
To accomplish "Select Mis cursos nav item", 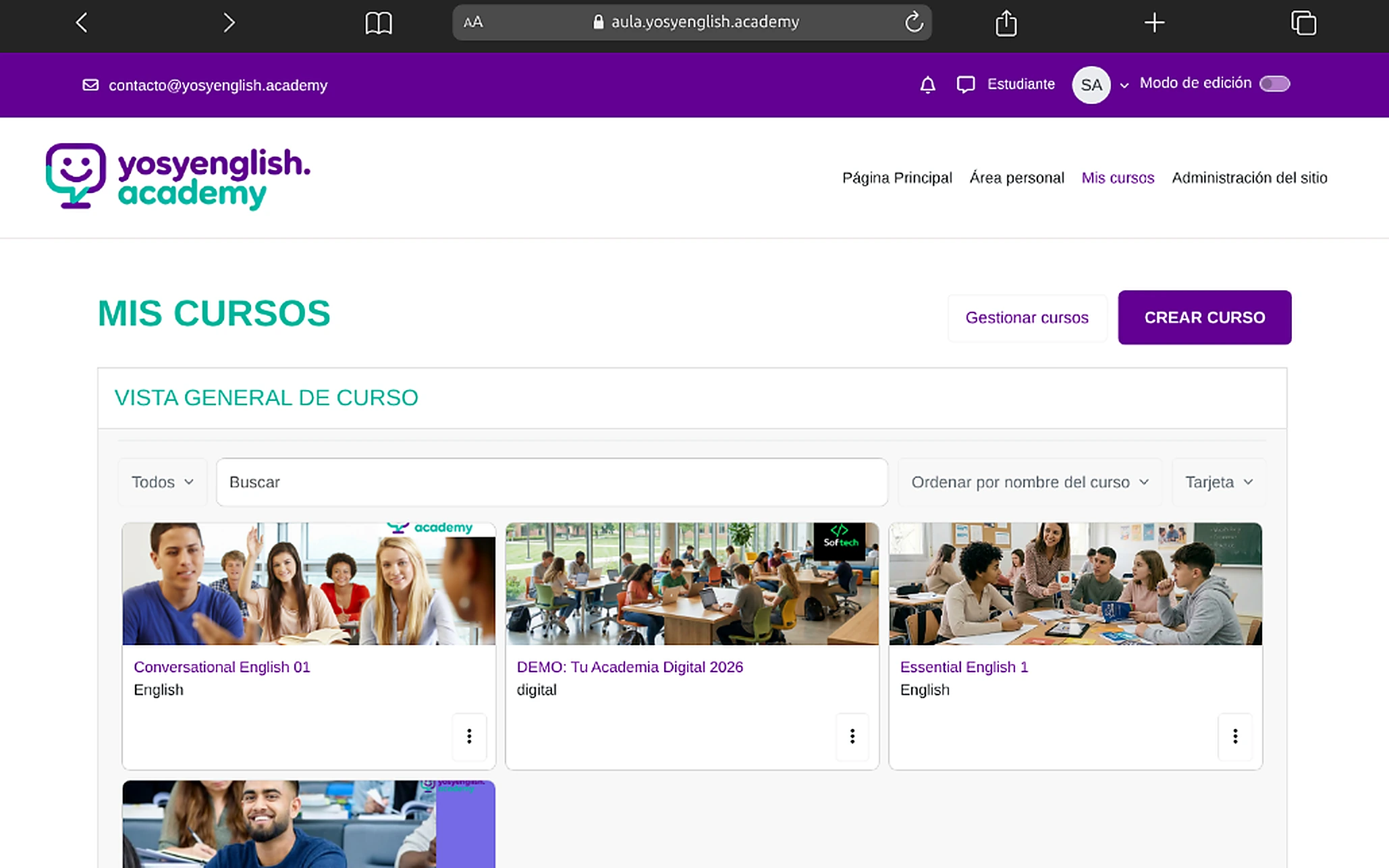I will tap(1118, 178).
